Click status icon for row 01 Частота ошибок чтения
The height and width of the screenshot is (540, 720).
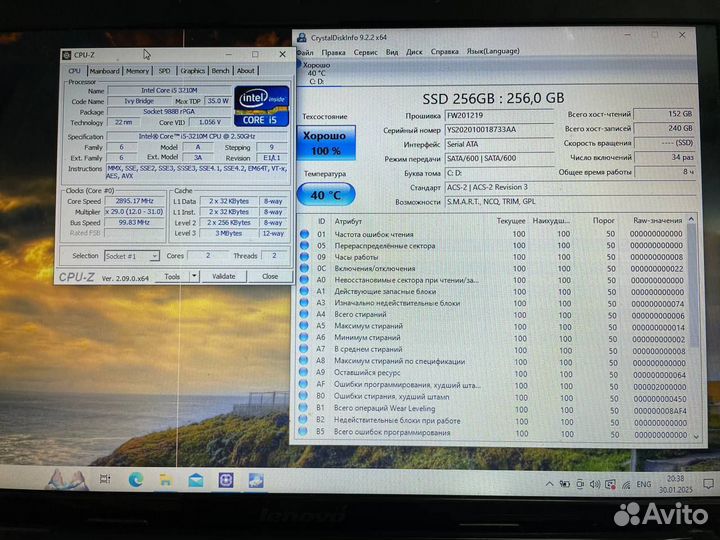304,234
